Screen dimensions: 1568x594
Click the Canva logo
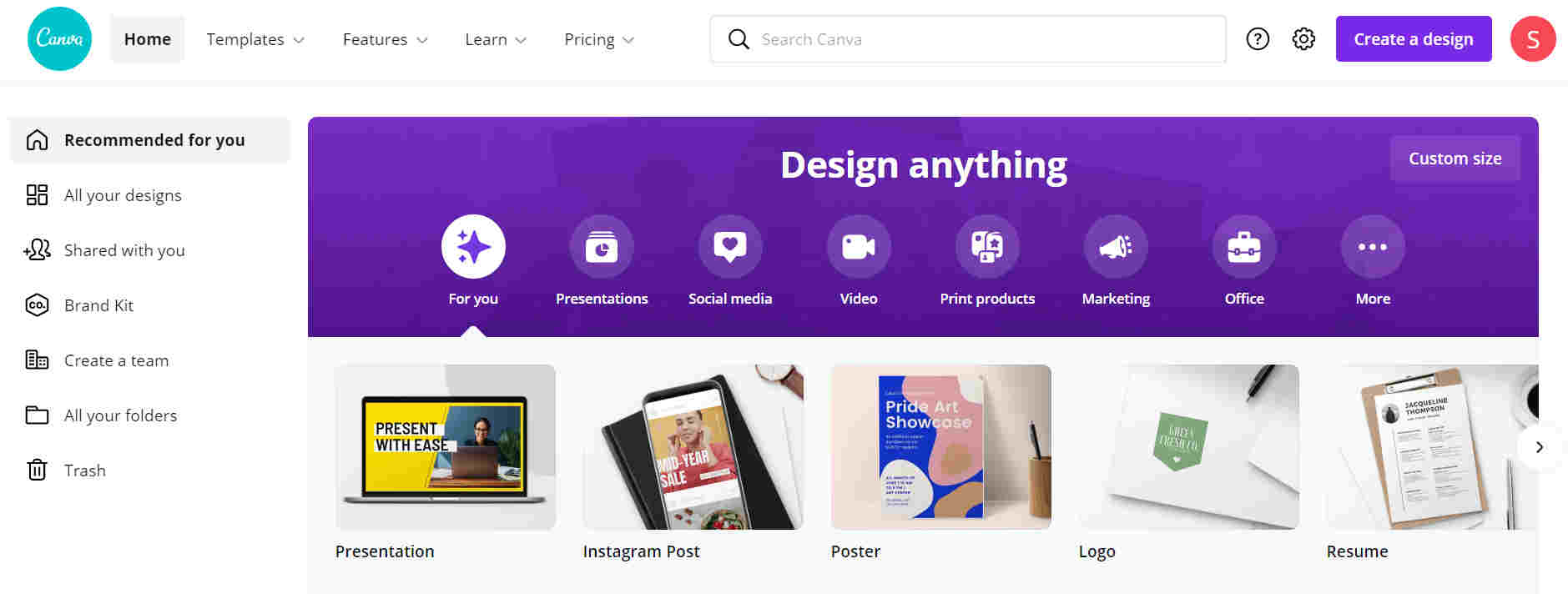point(58,38)
